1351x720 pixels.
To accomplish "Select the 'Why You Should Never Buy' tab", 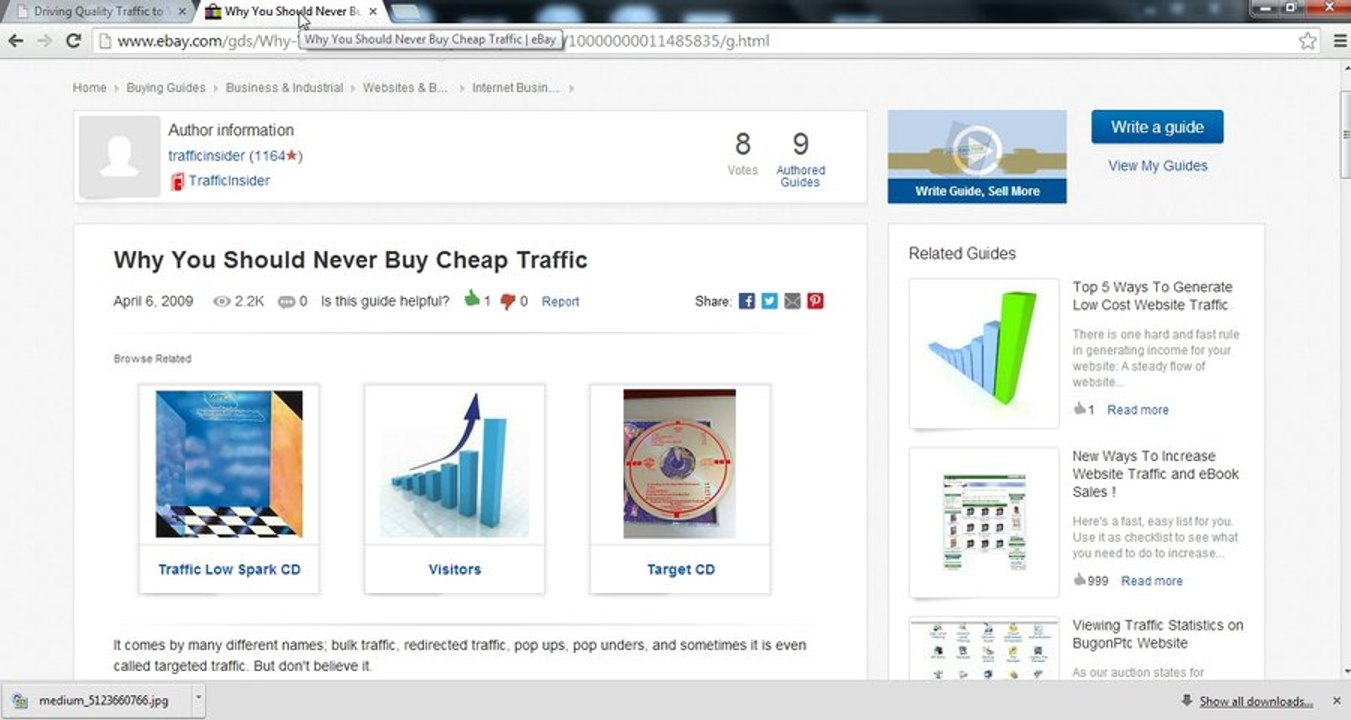I will (x=290, y=12).
